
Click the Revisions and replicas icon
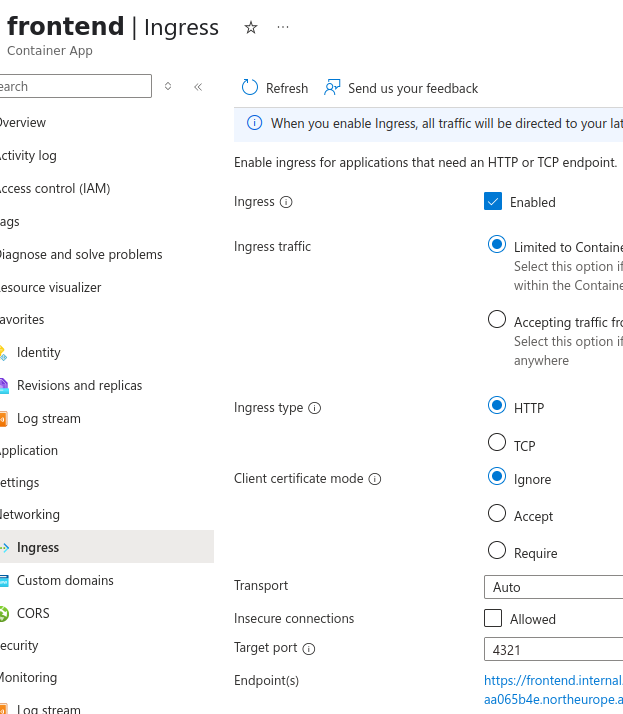pos(4,386)
